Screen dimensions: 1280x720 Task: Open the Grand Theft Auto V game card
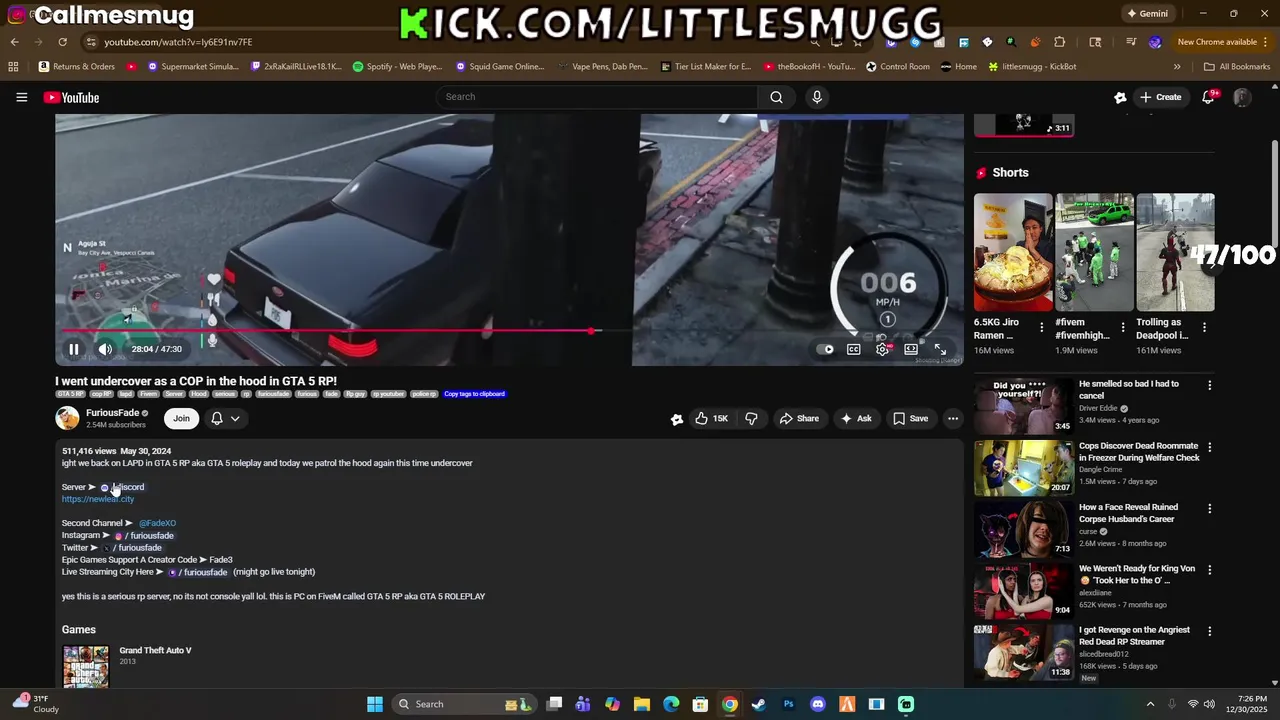(127, 665)
